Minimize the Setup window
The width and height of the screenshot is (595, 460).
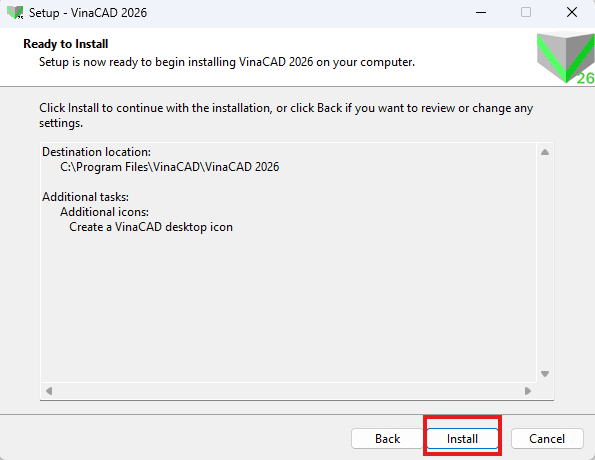[x=481, y=13]
